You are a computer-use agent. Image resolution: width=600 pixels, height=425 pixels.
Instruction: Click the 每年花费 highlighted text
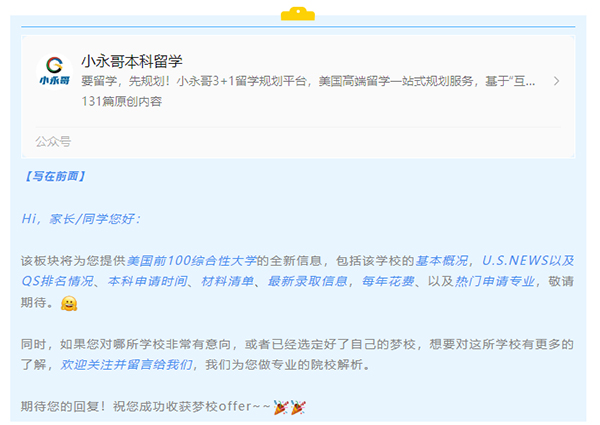click(388, 282)
